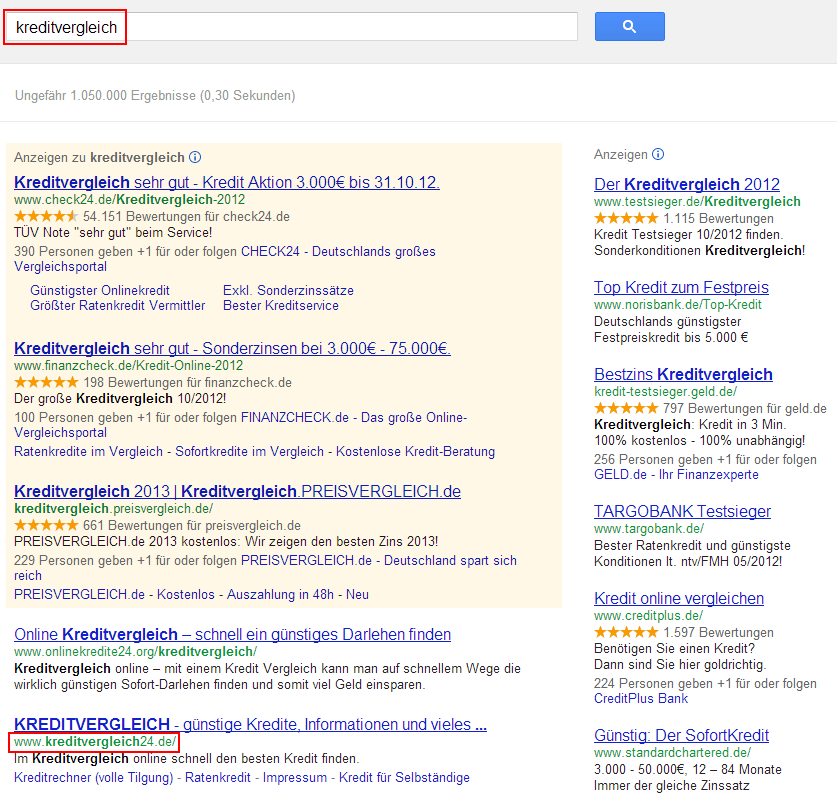Click info icon beside 'Anzeigen zu kreditvergleich'
The height and width of the screenshot is (801, 837).
pos(195,157)
